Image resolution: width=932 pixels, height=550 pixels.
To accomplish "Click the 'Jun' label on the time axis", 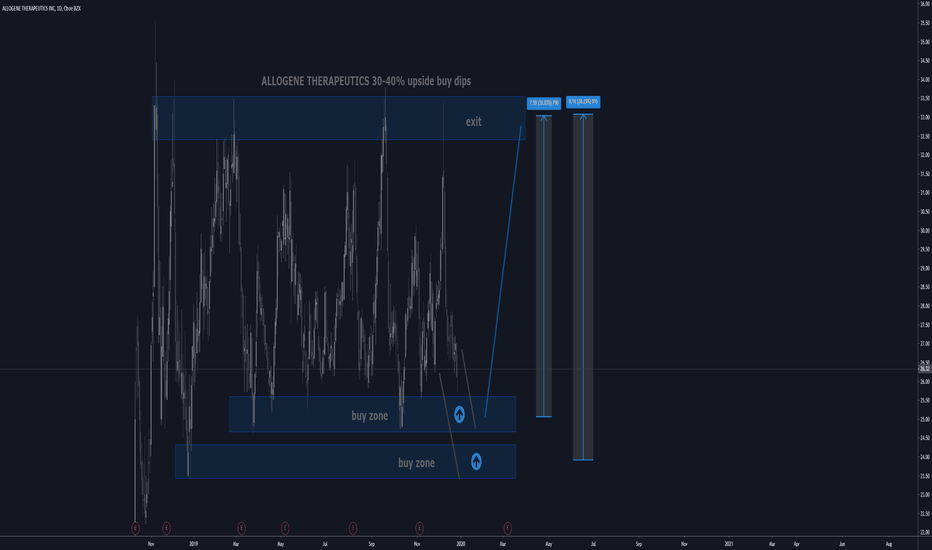I will [842, 543].
